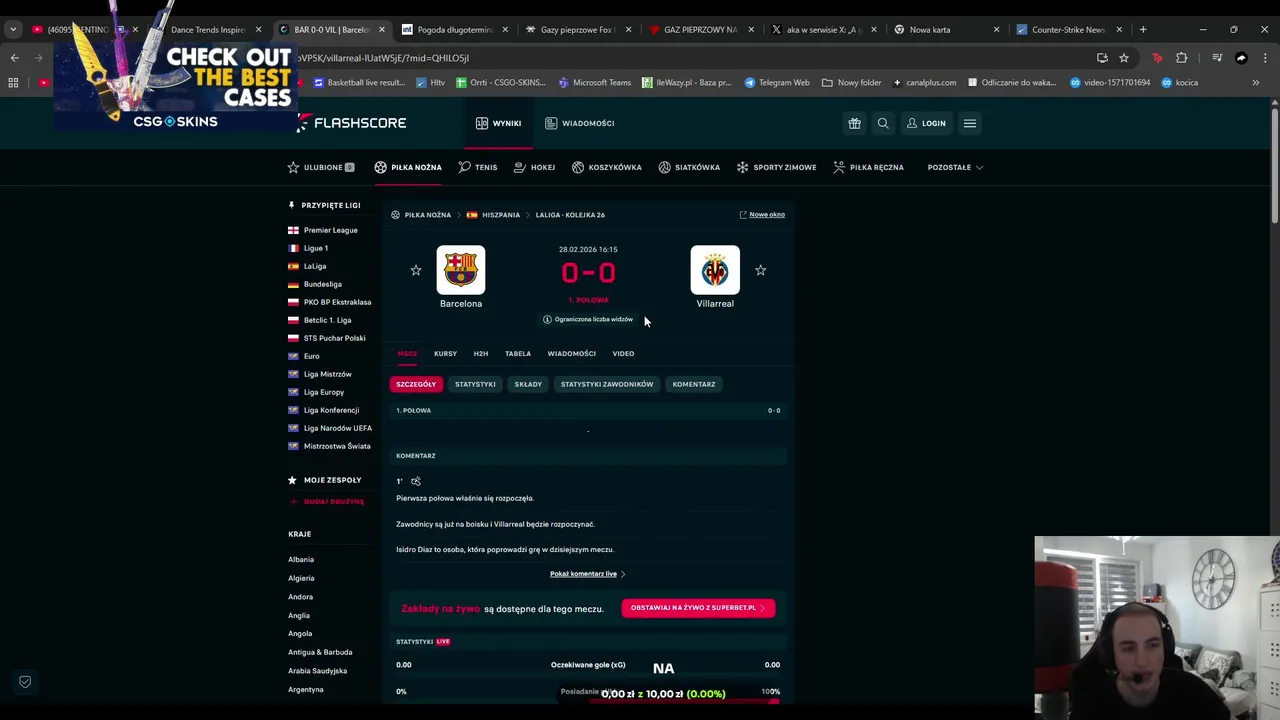Click the LOGIN button
This screenshot has height=720, width=1280.
pos(926,123)
